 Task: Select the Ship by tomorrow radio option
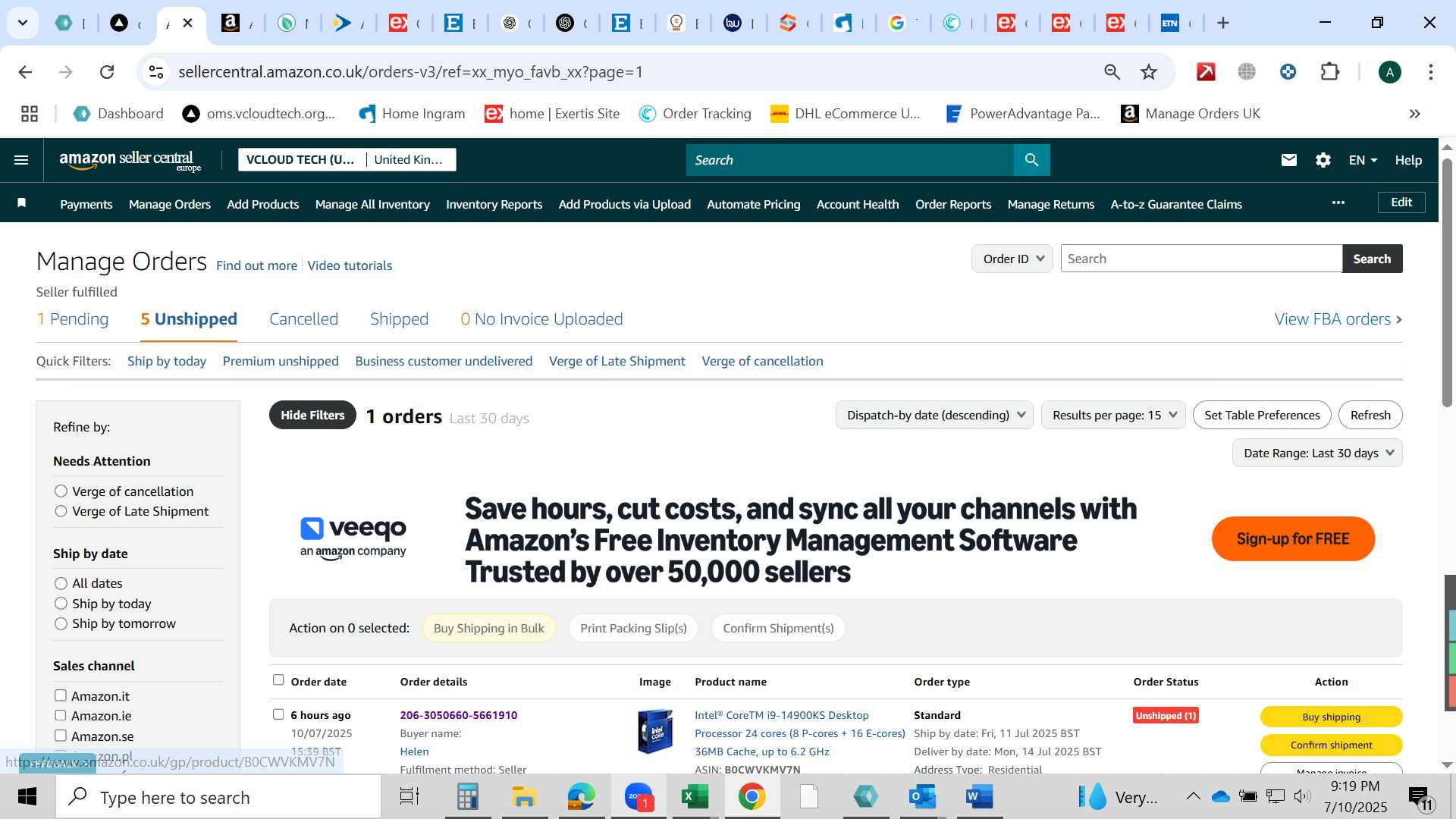coord(61,623)
